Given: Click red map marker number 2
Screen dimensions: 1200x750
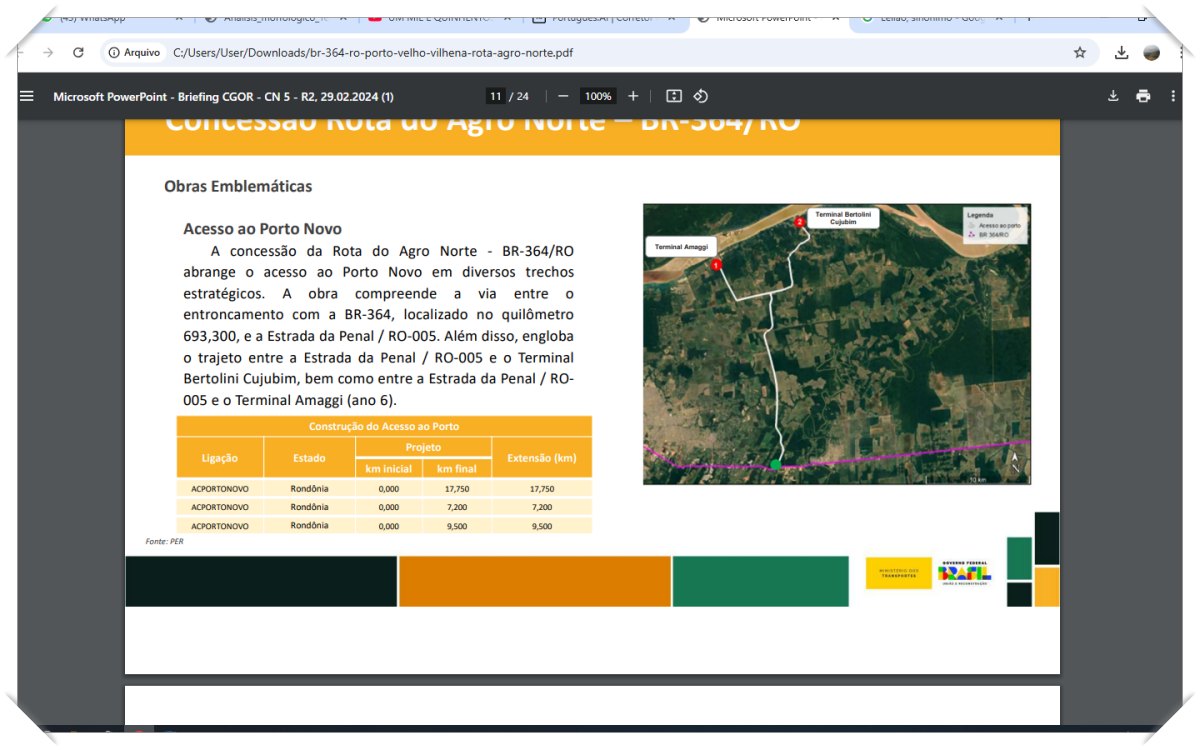Looking at the screenshot, I should (799, 222).
